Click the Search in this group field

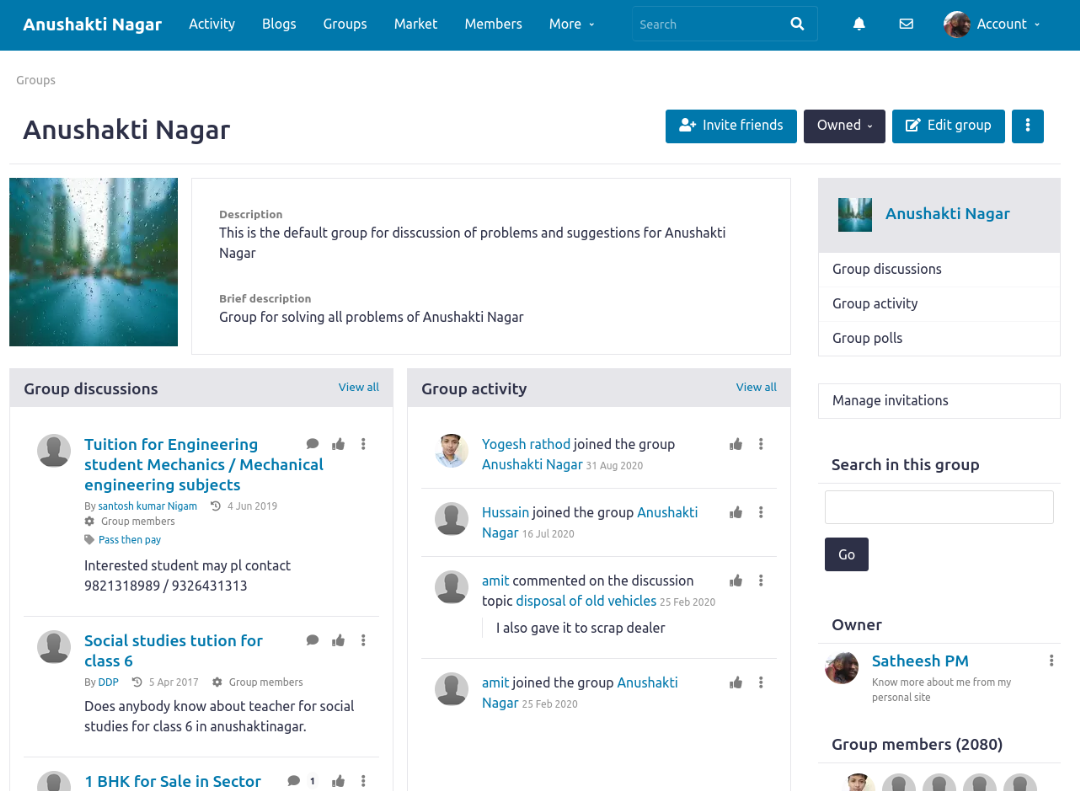pyautogui.click(x=938, y=507)
